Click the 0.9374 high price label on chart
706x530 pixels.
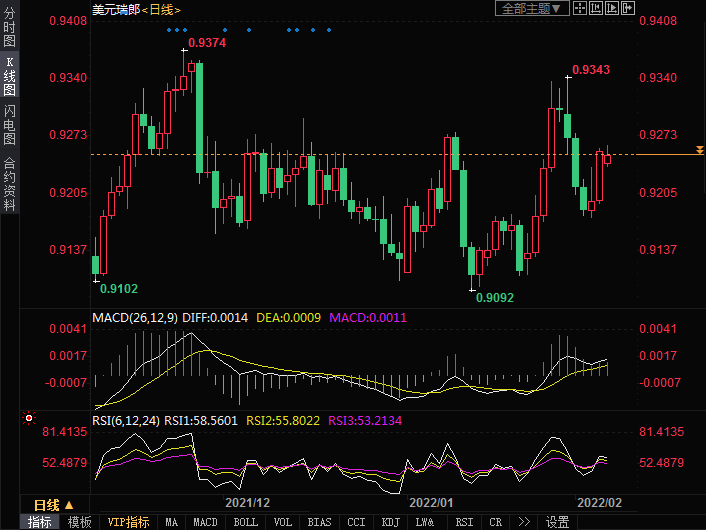(207, 43)
